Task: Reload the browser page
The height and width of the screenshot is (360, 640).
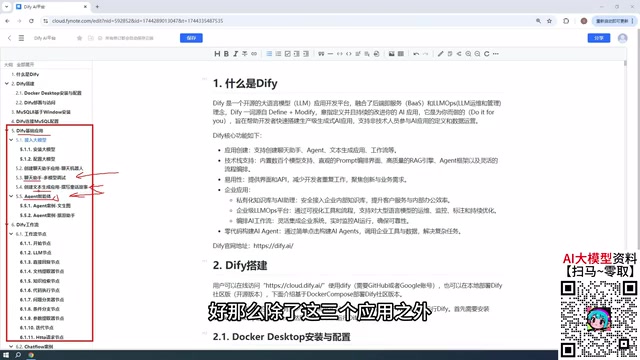Action: point(31,21)
